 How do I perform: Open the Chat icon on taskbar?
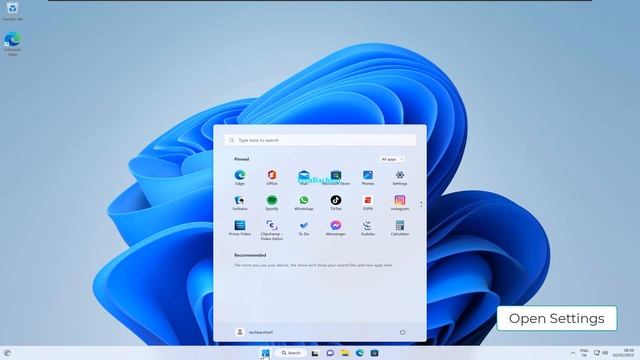click(330, 353)
